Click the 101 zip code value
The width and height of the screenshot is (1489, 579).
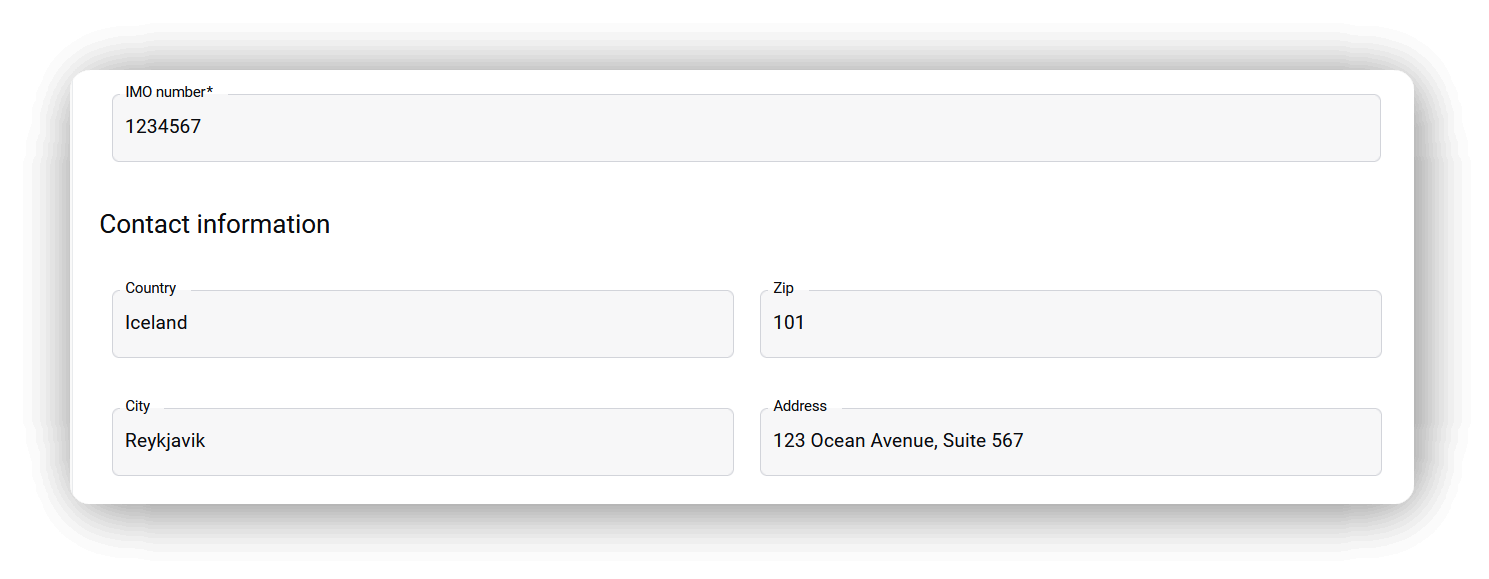[789, 323]
